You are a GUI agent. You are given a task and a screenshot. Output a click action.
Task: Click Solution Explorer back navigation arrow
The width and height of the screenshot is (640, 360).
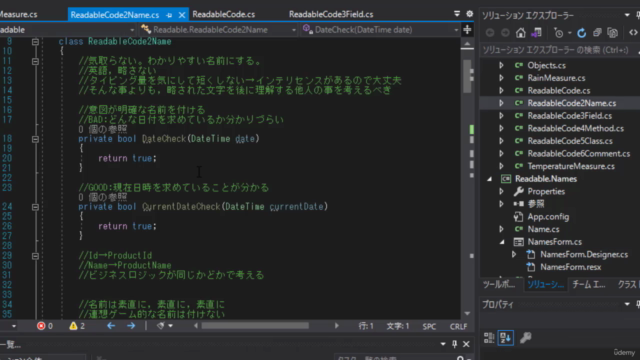tap(490, 33)
